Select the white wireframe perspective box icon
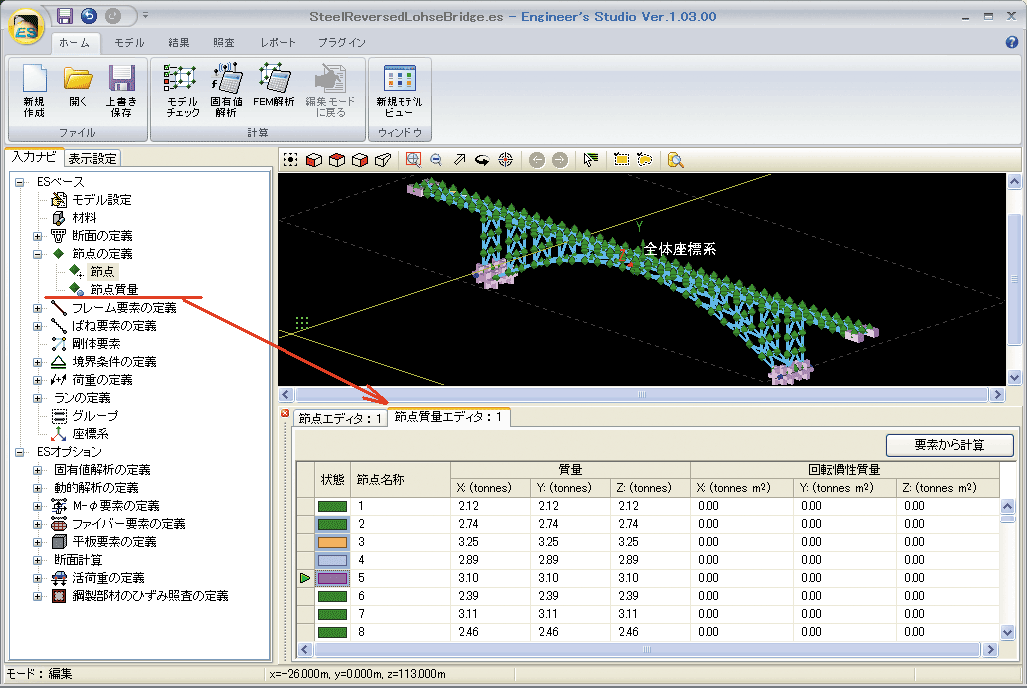Image resolution: width=1027 pixels, height=688 pixels. point(383,160)
